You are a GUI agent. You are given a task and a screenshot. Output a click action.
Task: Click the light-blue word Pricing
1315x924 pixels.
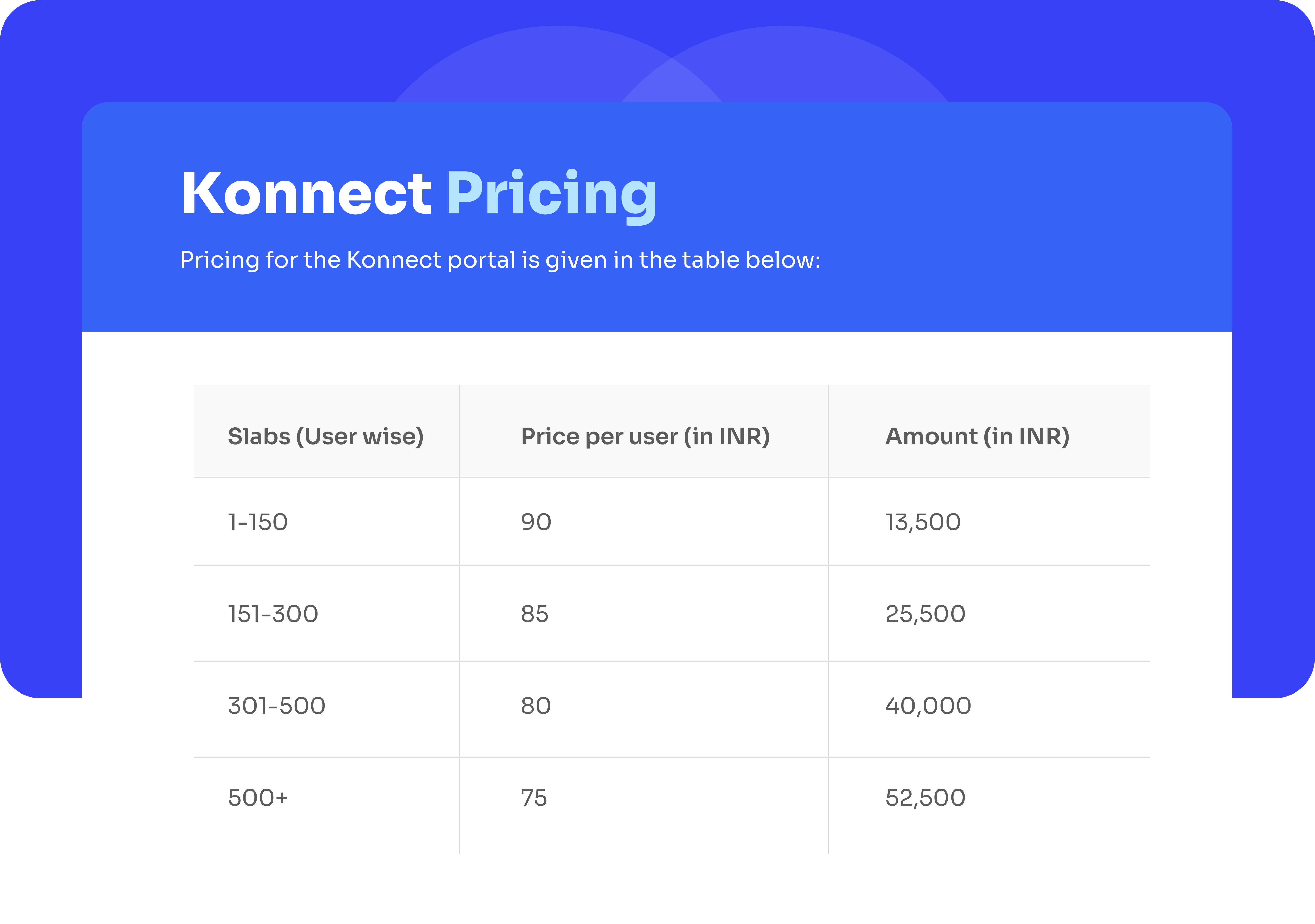pyautogui.click(x=552, y=196)
